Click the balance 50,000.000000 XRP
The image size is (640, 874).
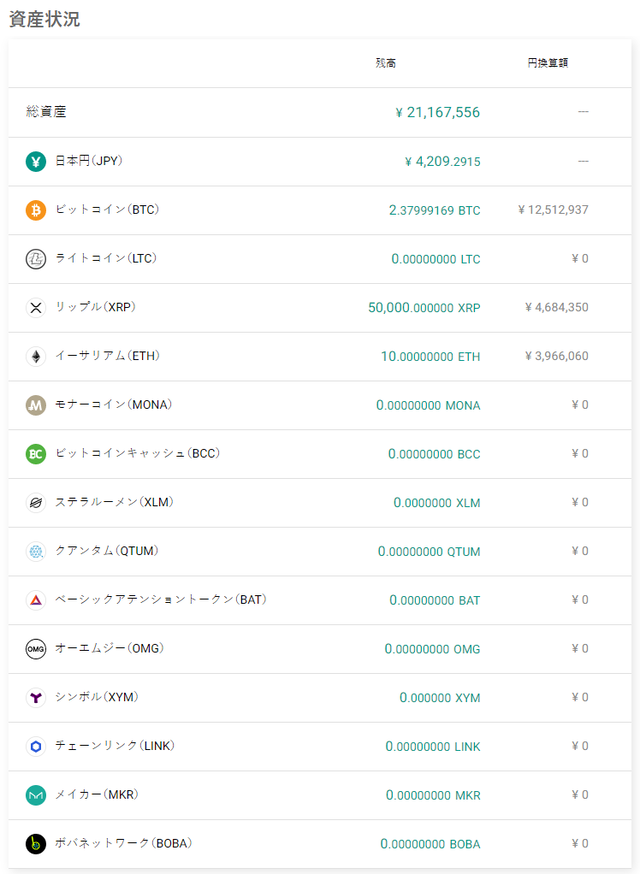[x=424, y=308]
